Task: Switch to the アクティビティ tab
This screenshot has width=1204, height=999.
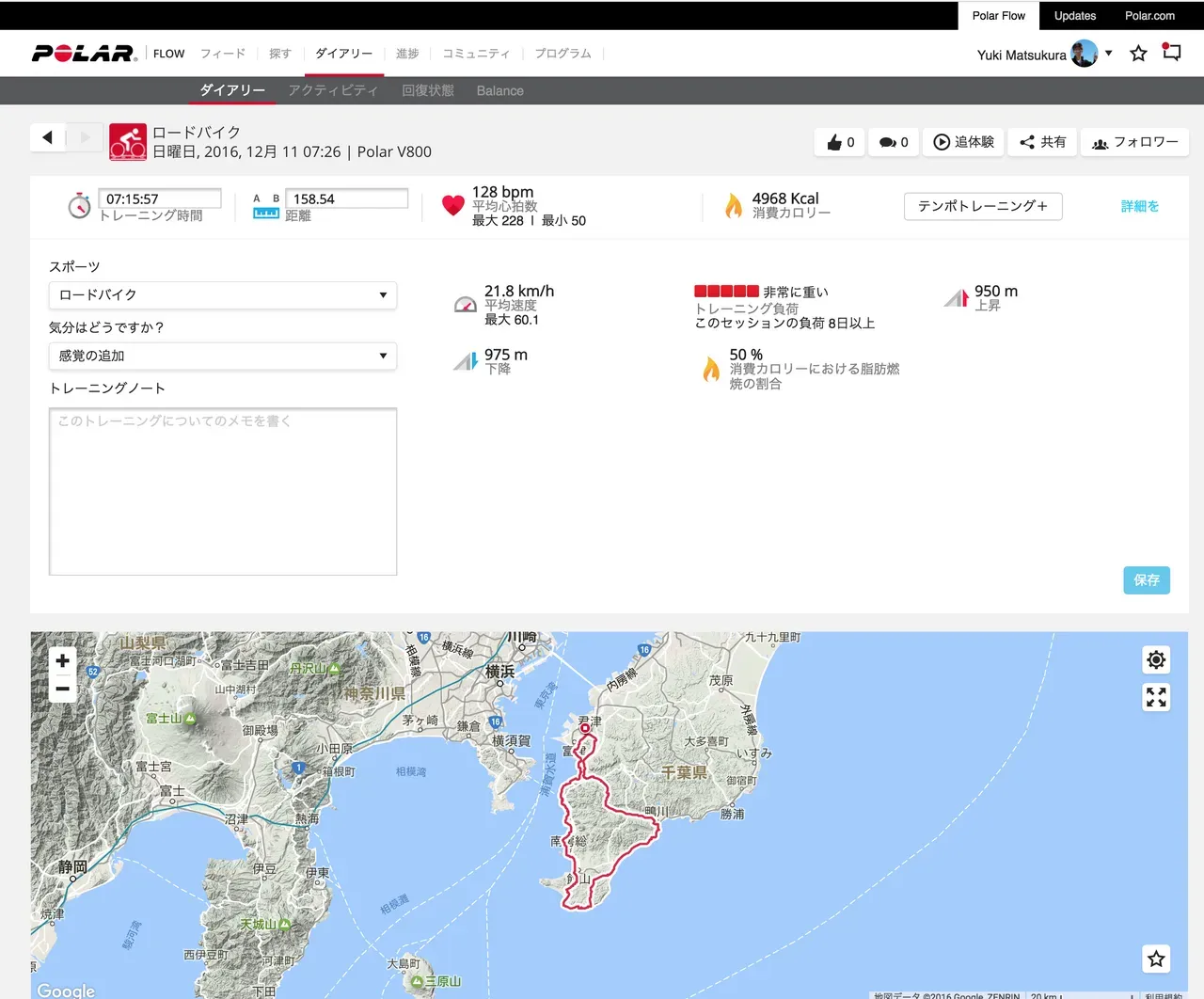Action: [x=333, y=90]
